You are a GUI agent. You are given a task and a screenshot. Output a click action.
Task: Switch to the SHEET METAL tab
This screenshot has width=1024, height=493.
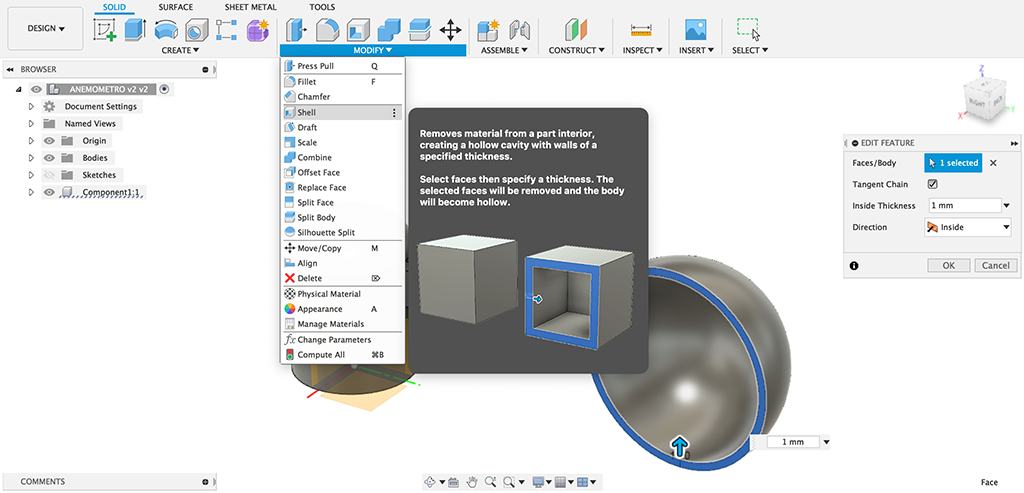tap(251, 7)
